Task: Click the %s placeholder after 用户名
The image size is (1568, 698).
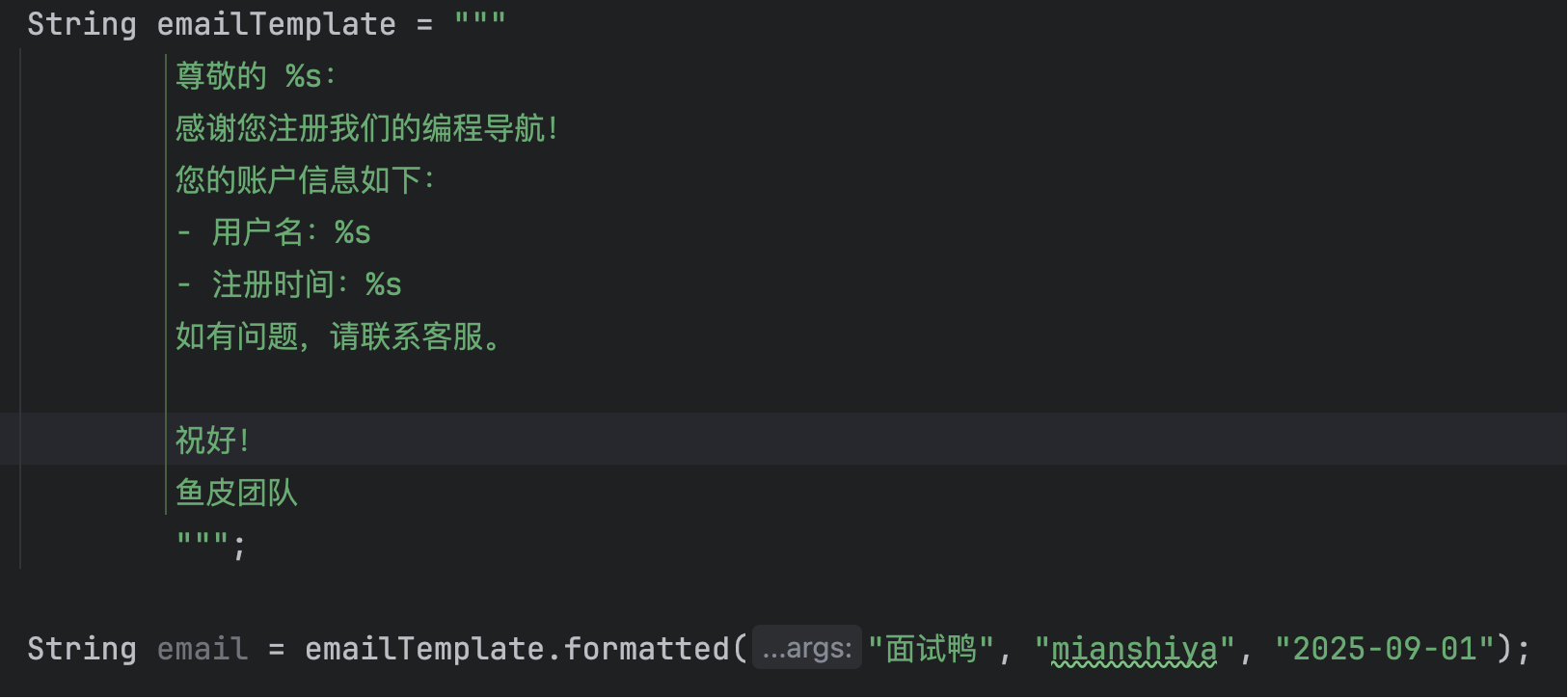Action: [x=352, y=232]
